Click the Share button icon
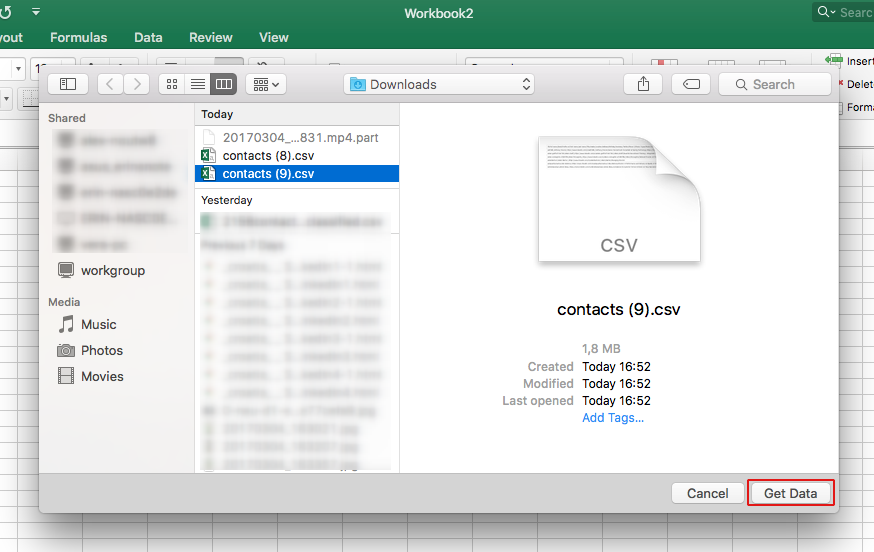The image size is (874, 552). click(643, 84)
